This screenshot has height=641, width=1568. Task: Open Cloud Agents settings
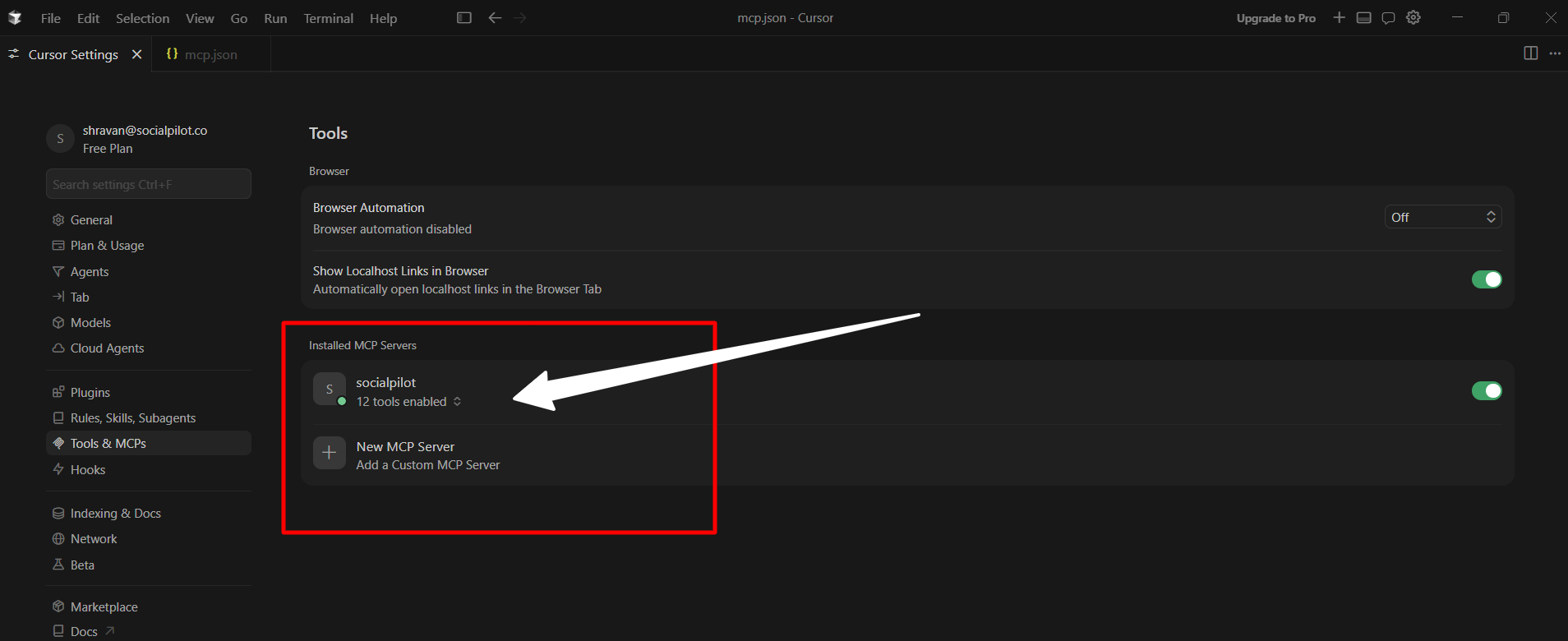point(149,348)
